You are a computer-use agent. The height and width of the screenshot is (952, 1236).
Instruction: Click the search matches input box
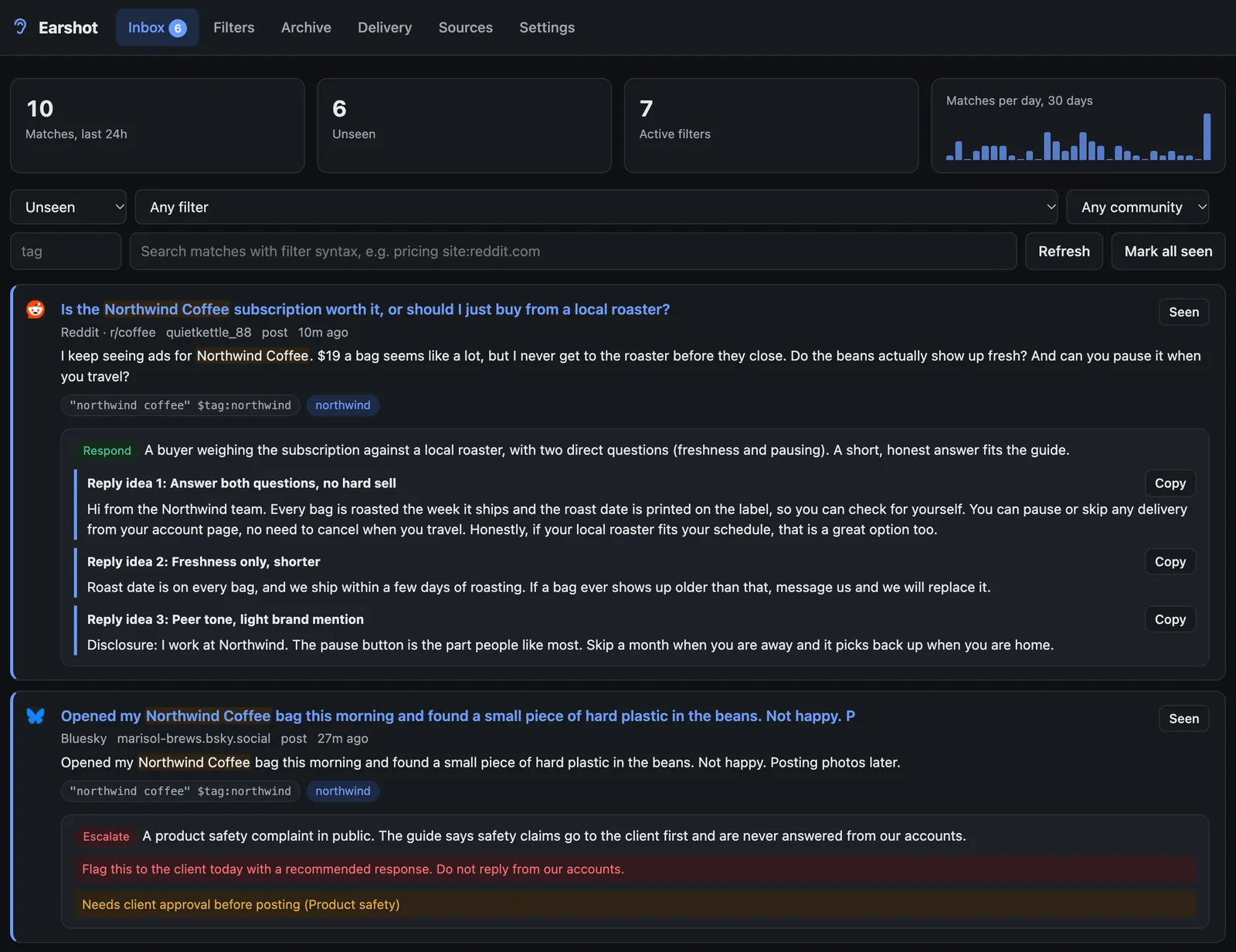coord(573,251)
